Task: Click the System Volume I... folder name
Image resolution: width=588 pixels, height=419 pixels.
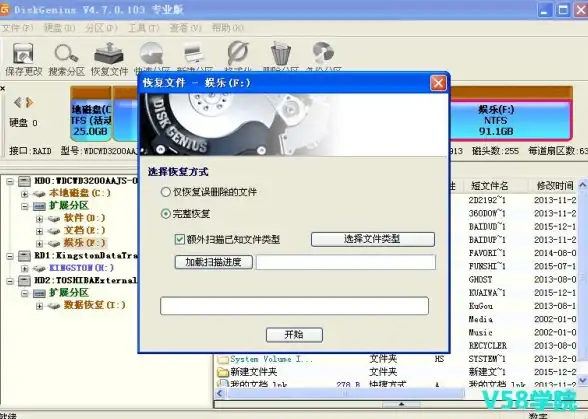Action: coord(271,359)
